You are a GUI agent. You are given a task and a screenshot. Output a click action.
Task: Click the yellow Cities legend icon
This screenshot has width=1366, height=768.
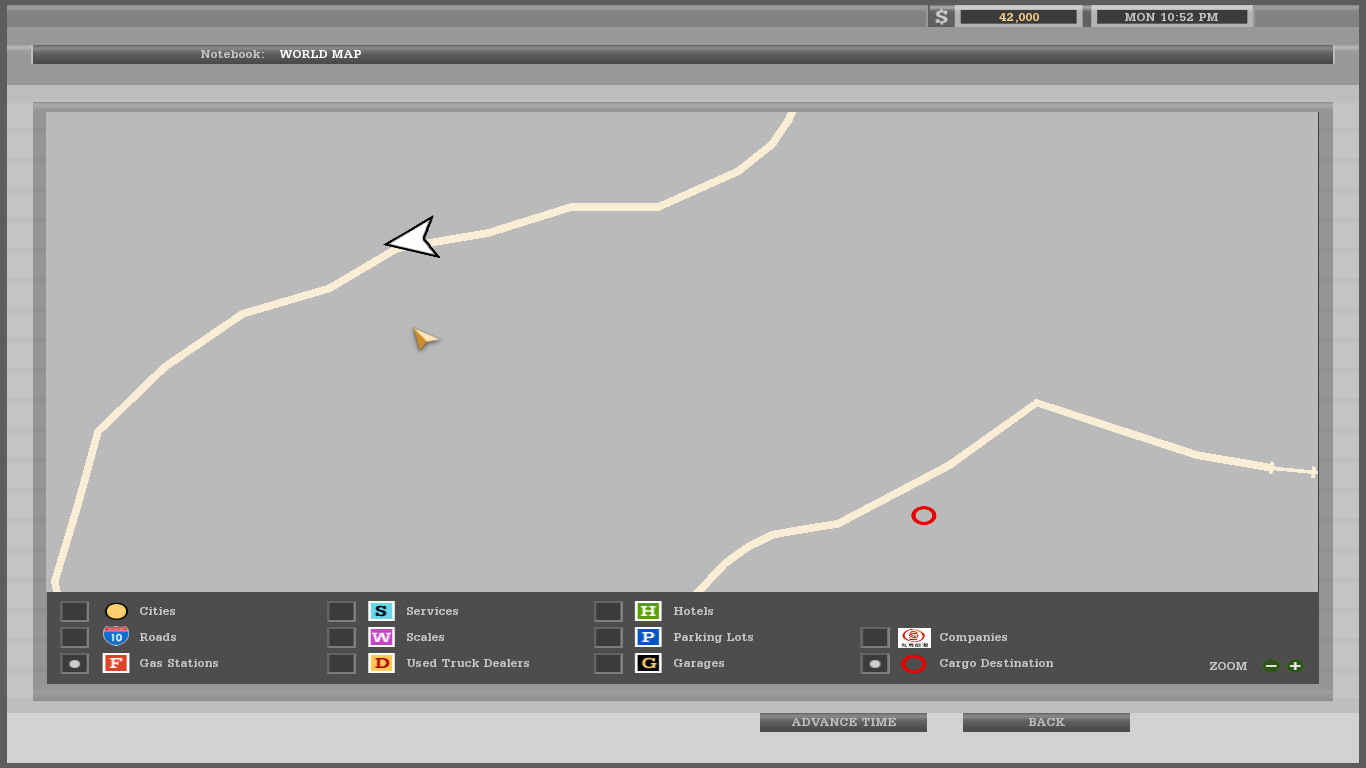(116, 611)
